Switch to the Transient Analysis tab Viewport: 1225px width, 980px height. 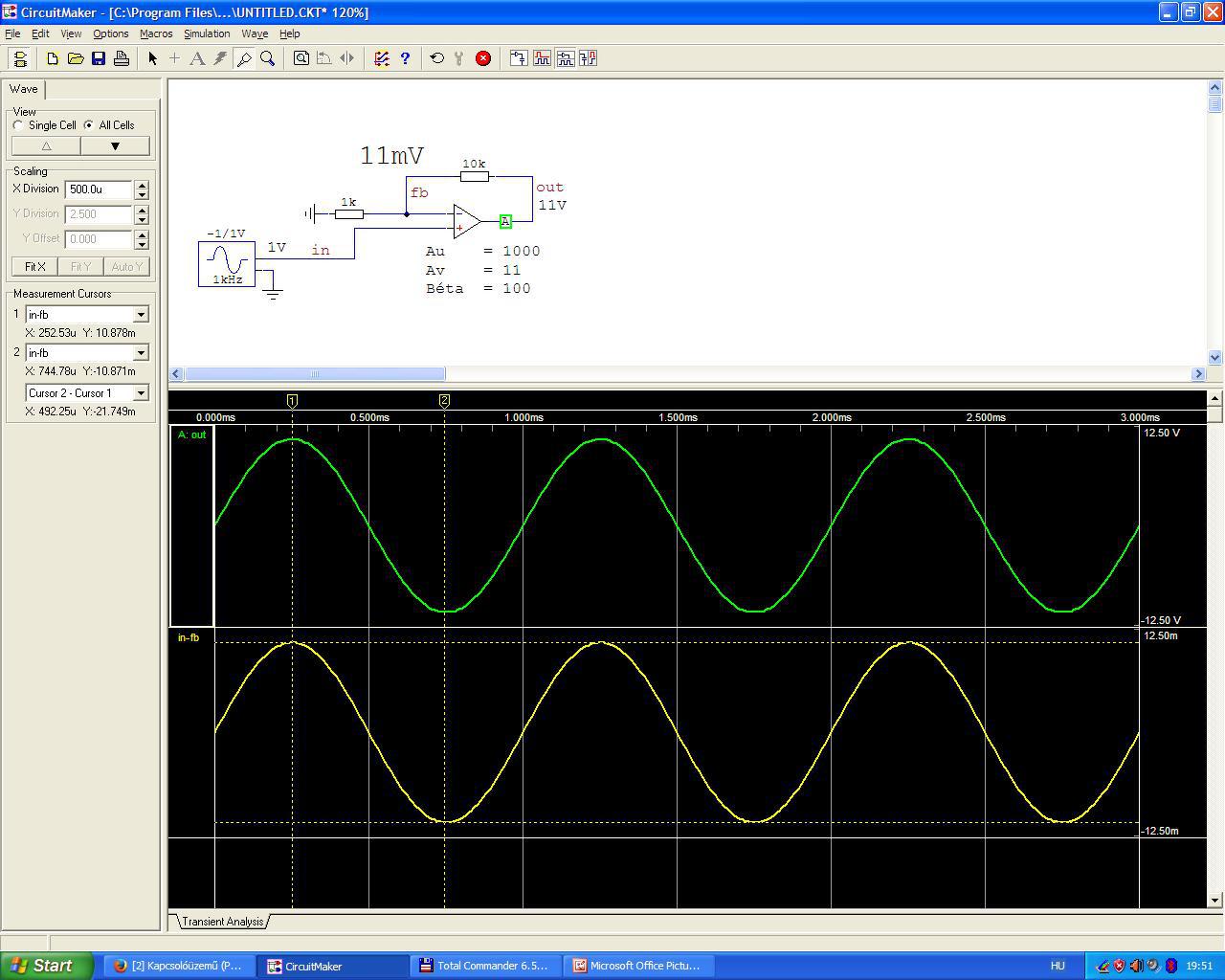[222, 922]
